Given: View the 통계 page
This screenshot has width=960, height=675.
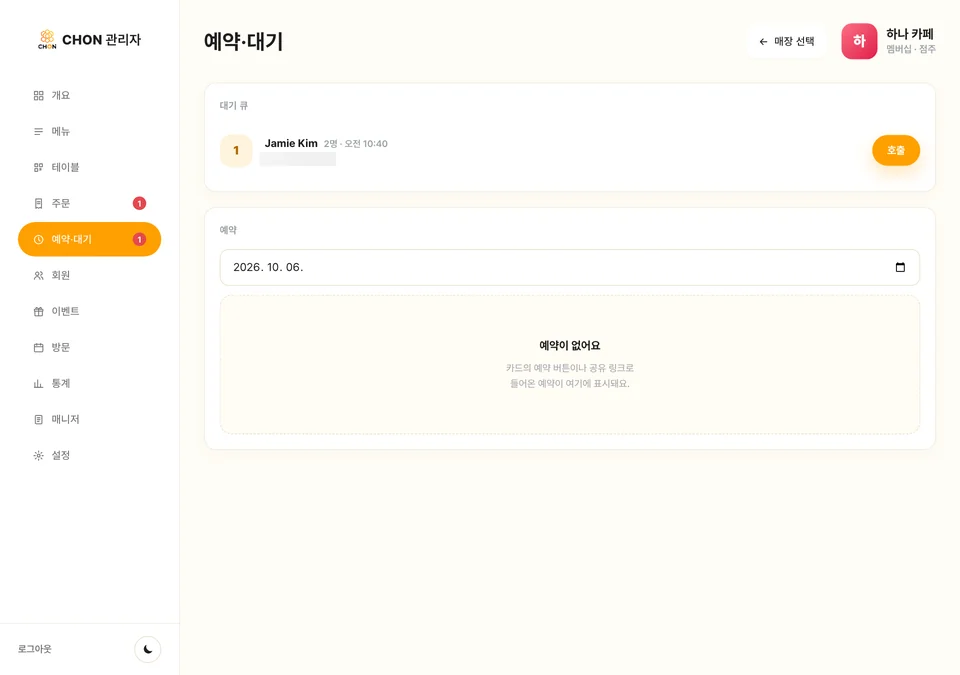Looking at the screenshot, I should coord(89,383).
